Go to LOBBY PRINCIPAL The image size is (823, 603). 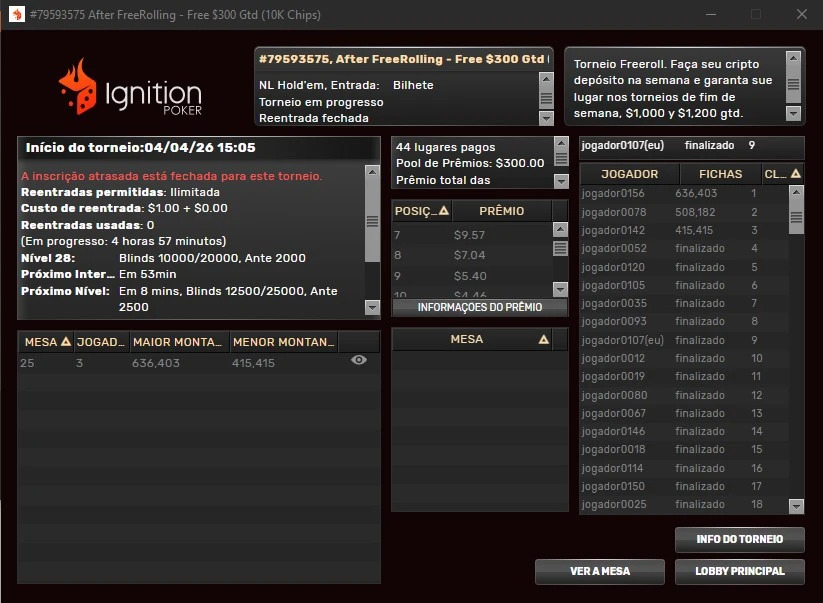pyautogui.click(x=739, y=572)
